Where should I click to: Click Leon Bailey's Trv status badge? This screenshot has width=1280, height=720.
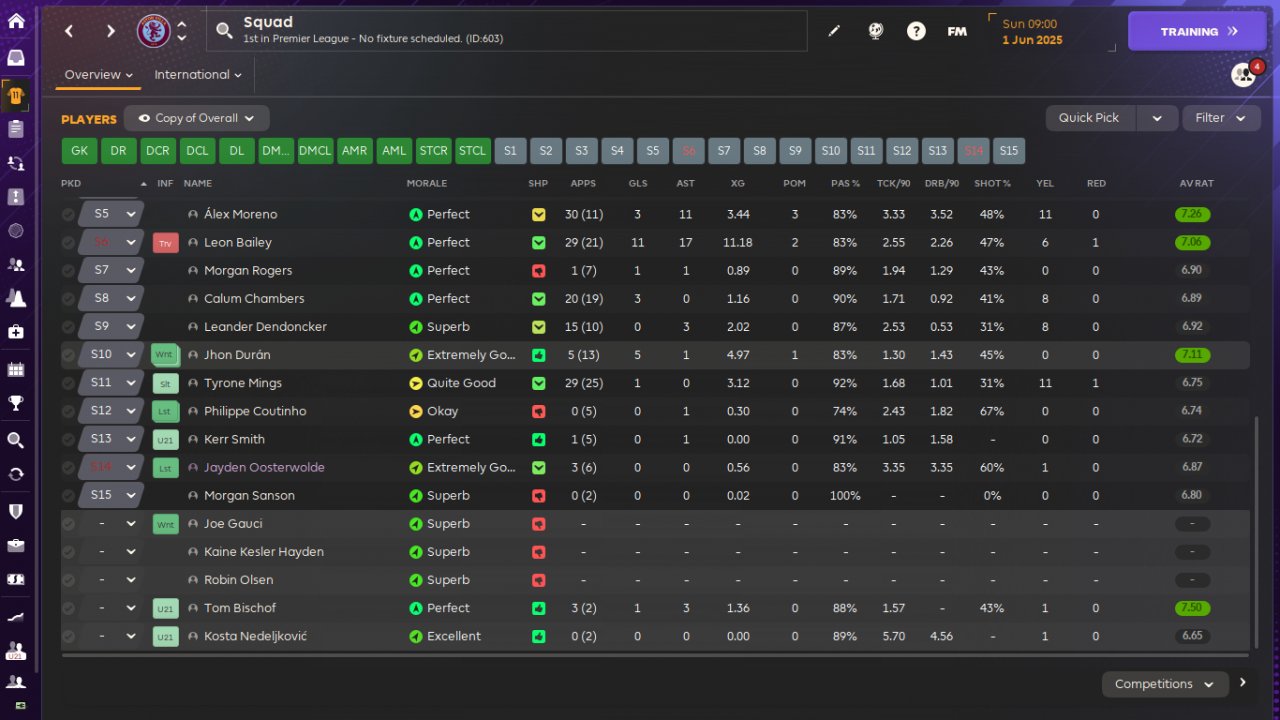tap(165, 243)
